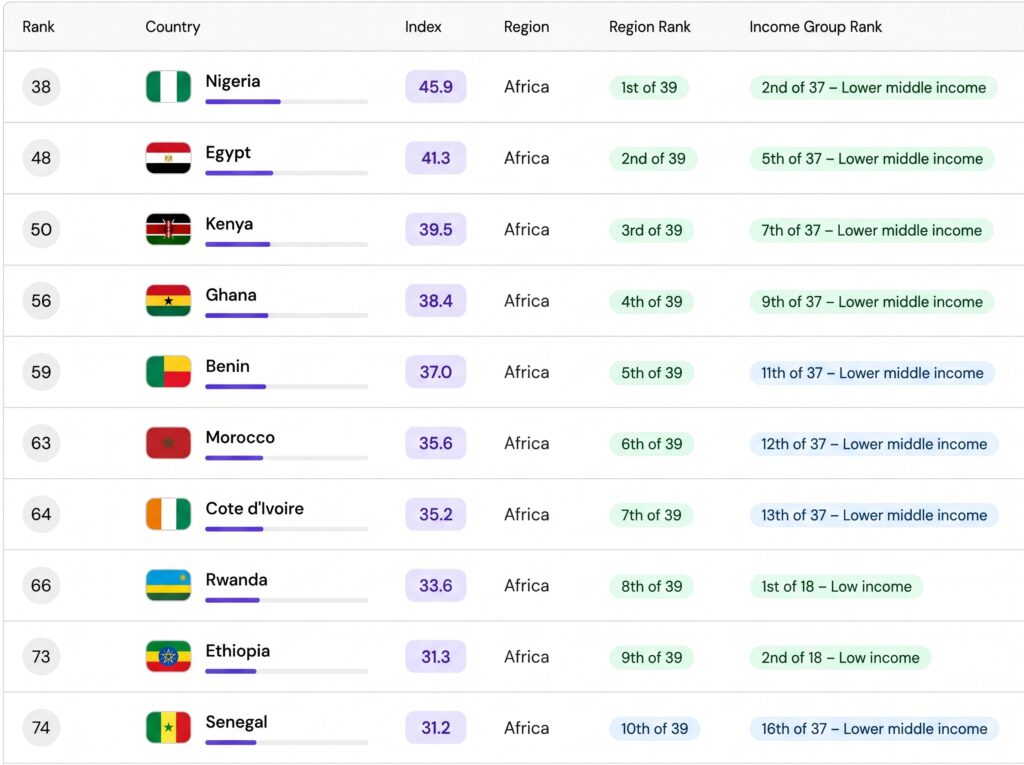Sort by the Index column header

pyautogui.click(x=423, y=27)
